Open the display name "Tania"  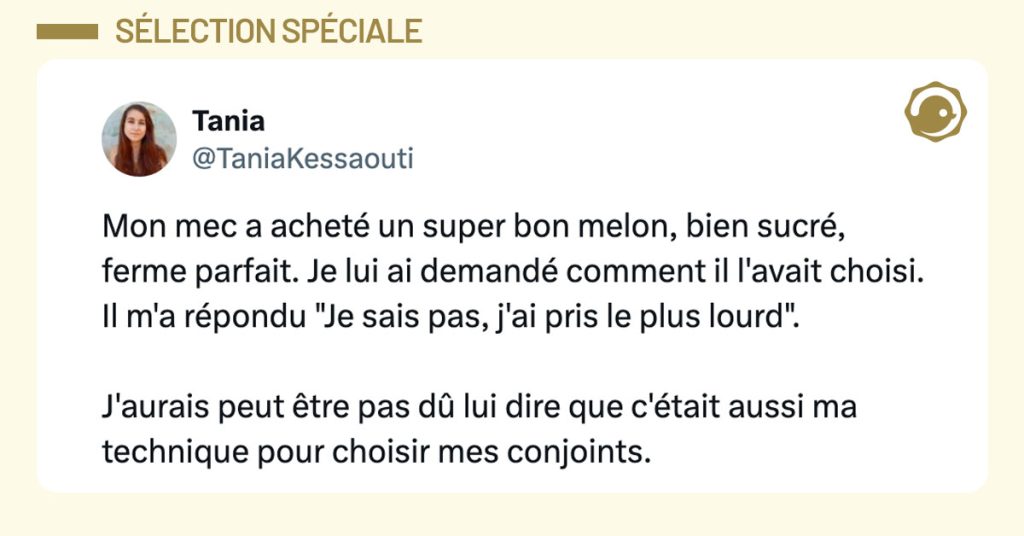[229, 122]
